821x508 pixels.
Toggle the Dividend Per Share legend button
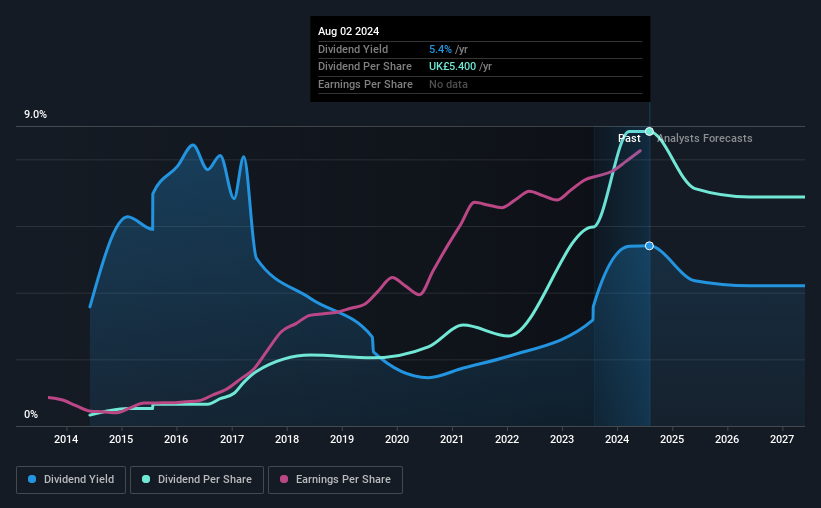point(197,480)
